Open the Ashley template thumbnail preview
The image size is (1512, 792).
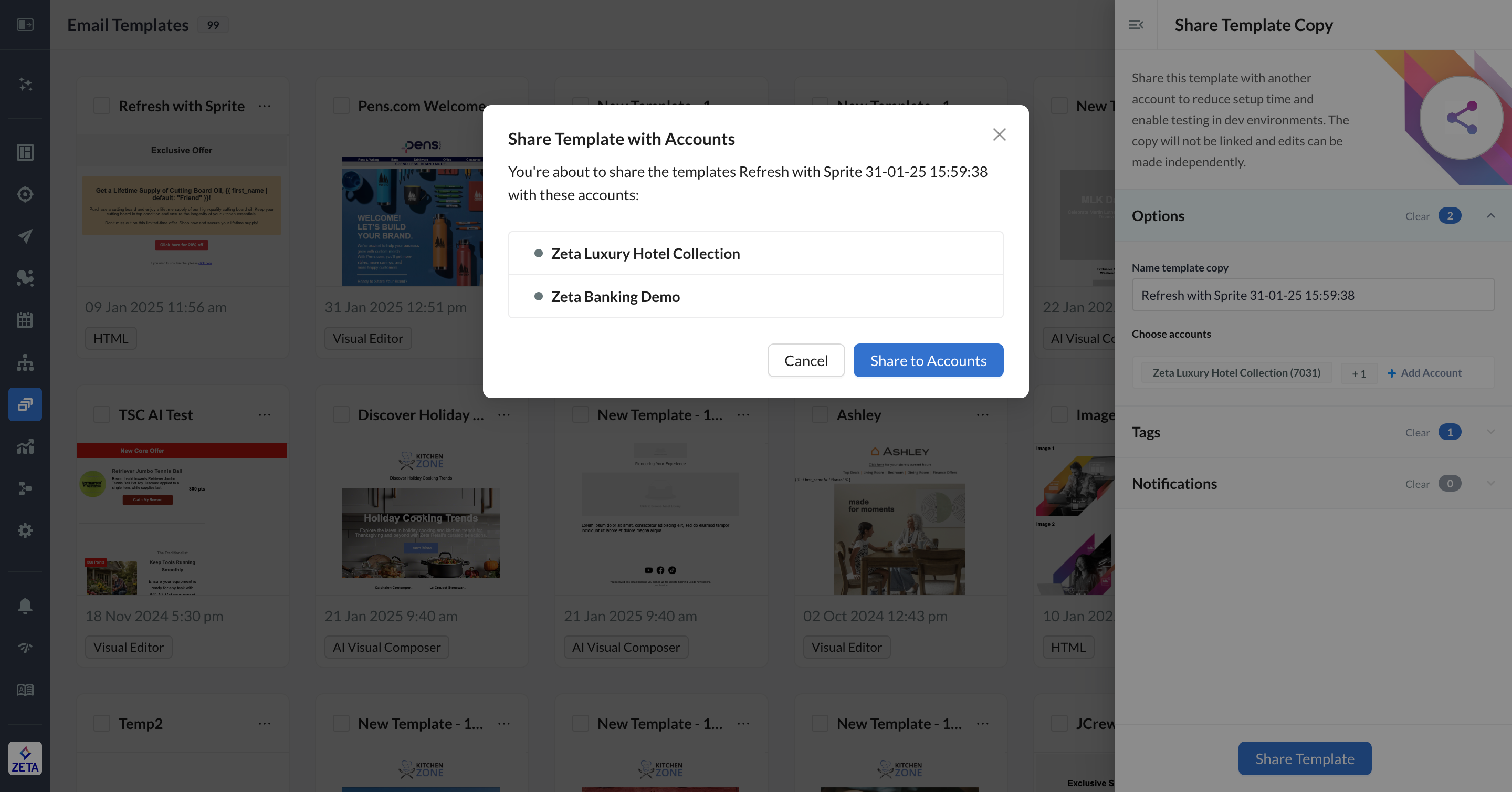900,519
